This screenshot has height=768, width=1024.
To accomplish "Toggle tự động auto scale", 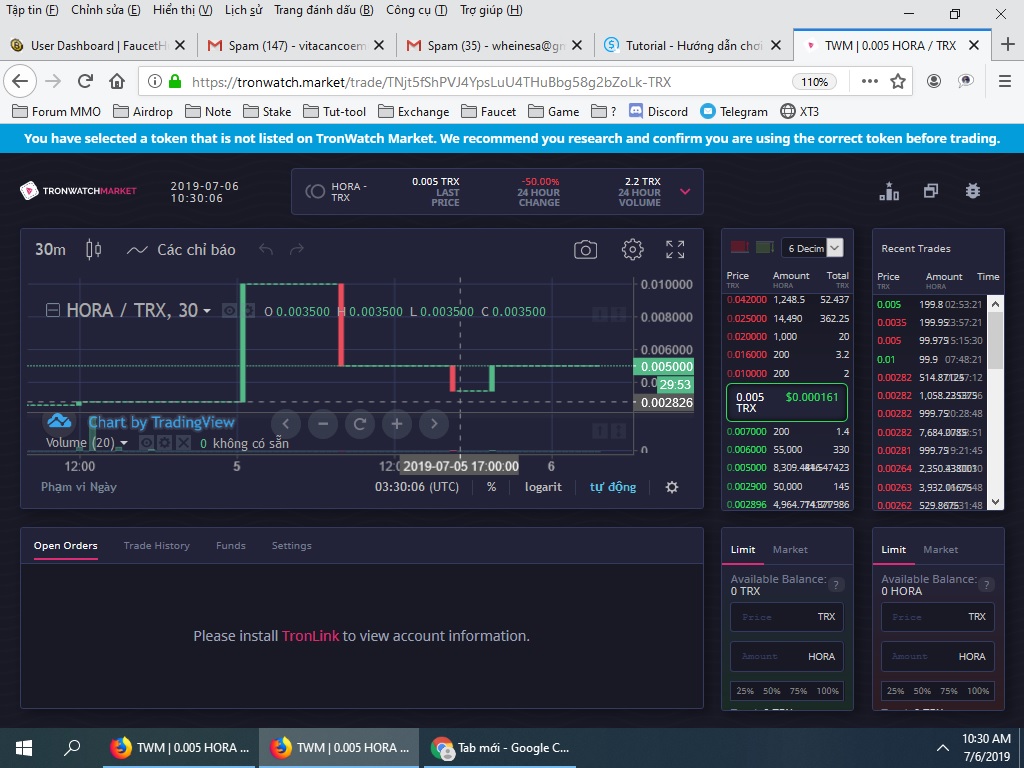I will [x=612, y=487].
